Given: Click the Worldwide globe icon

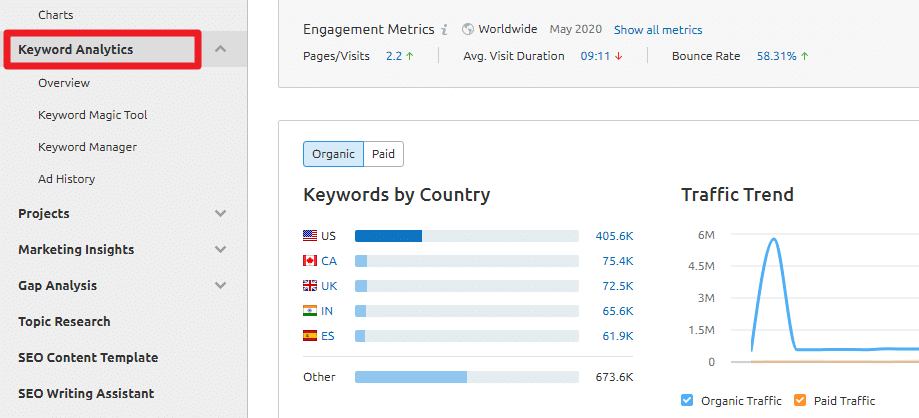Looking at the screenshot, I should (x=467, y=29).
